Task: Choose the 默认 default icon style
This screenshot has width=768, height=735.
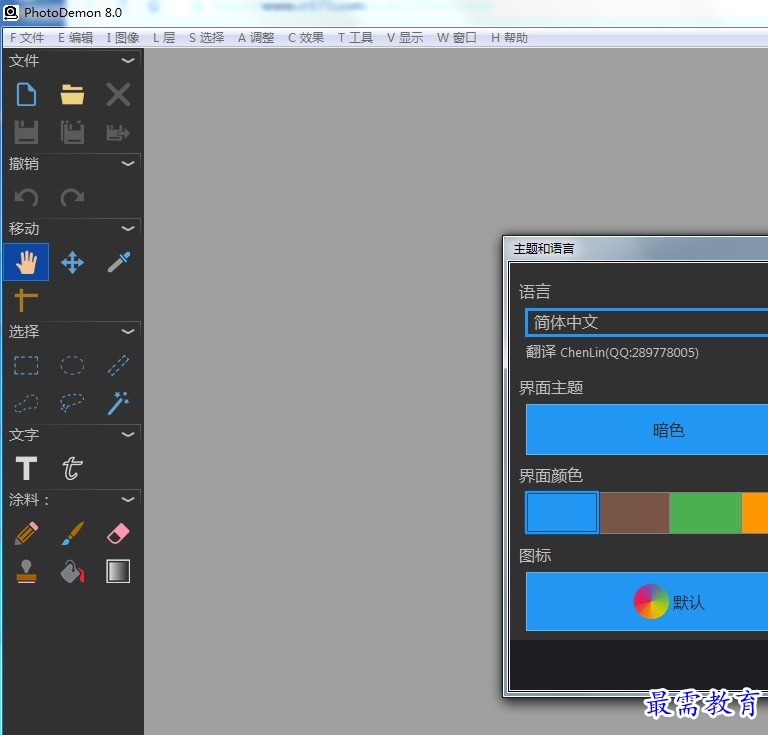Action: pyautogui.click(x=647, y=601)
